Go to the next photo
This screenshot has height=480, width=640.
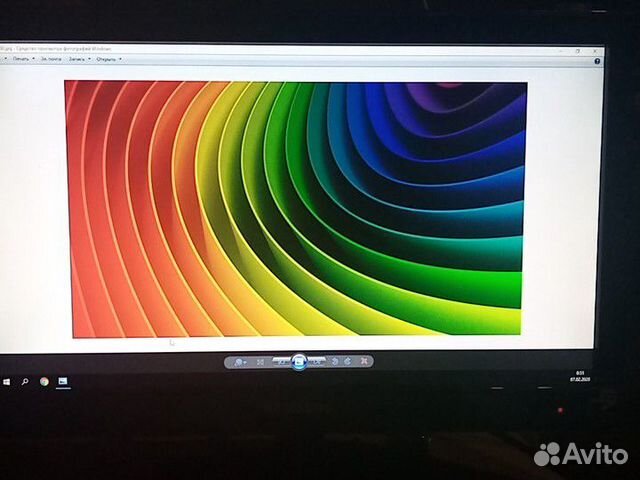pyautogui.click(x=317, y=361)
